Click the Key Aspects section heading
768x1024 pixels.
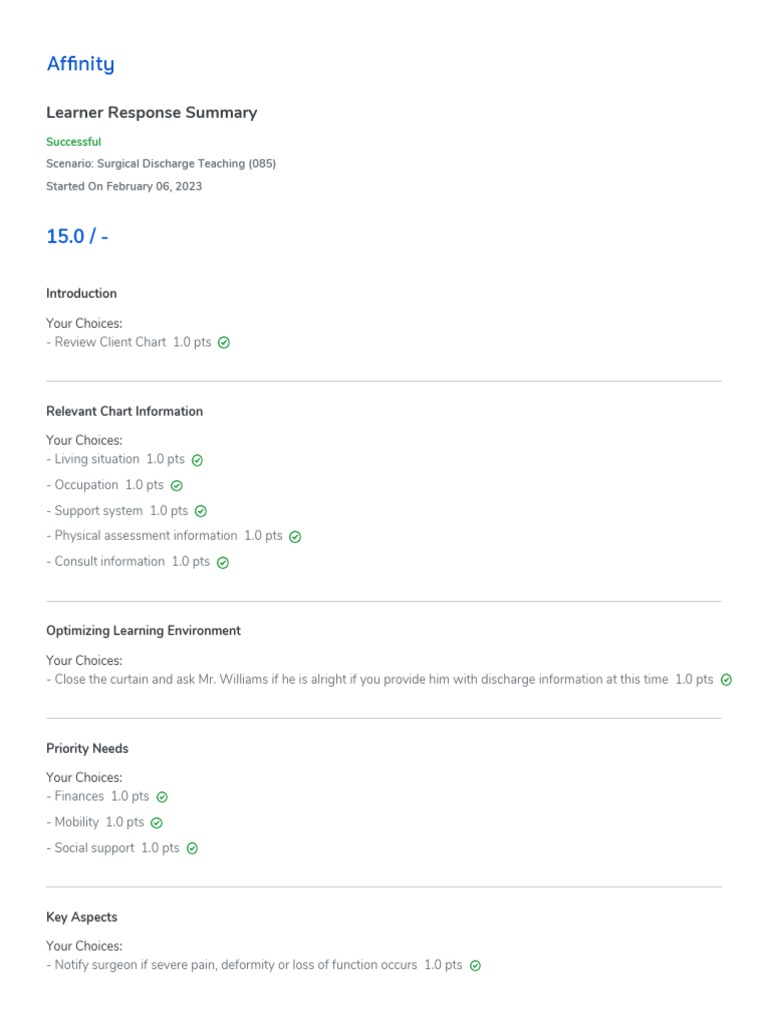(81, 917)
